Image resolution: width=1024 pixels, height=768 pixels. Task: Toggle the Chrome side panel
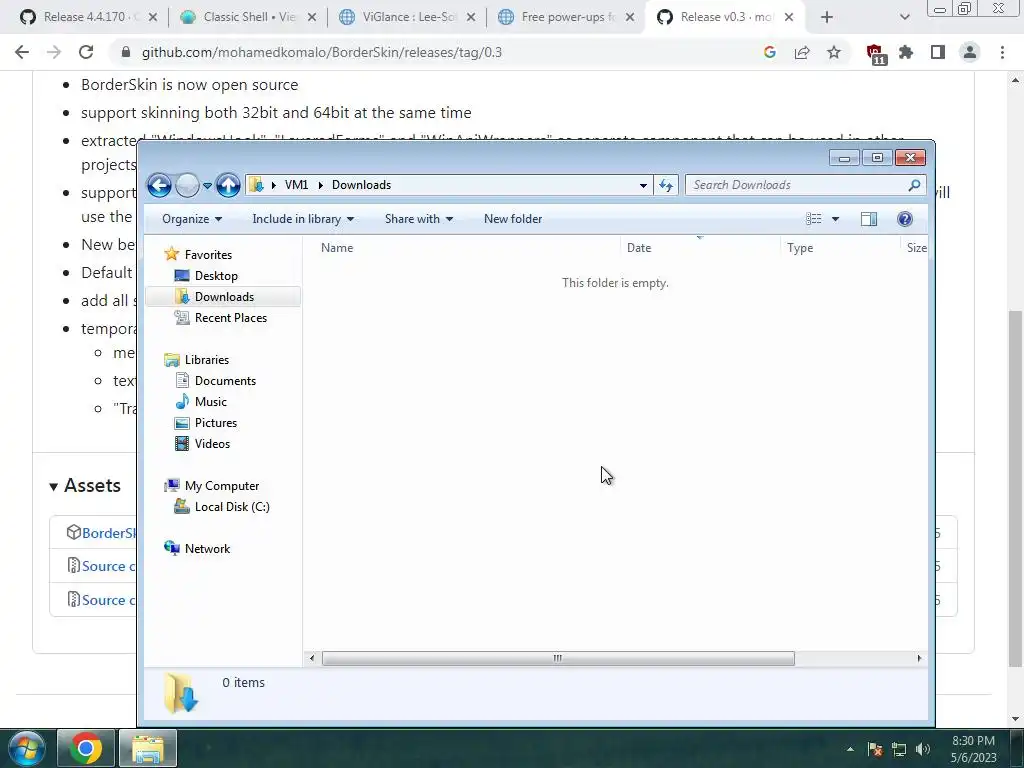pos(938,52)
